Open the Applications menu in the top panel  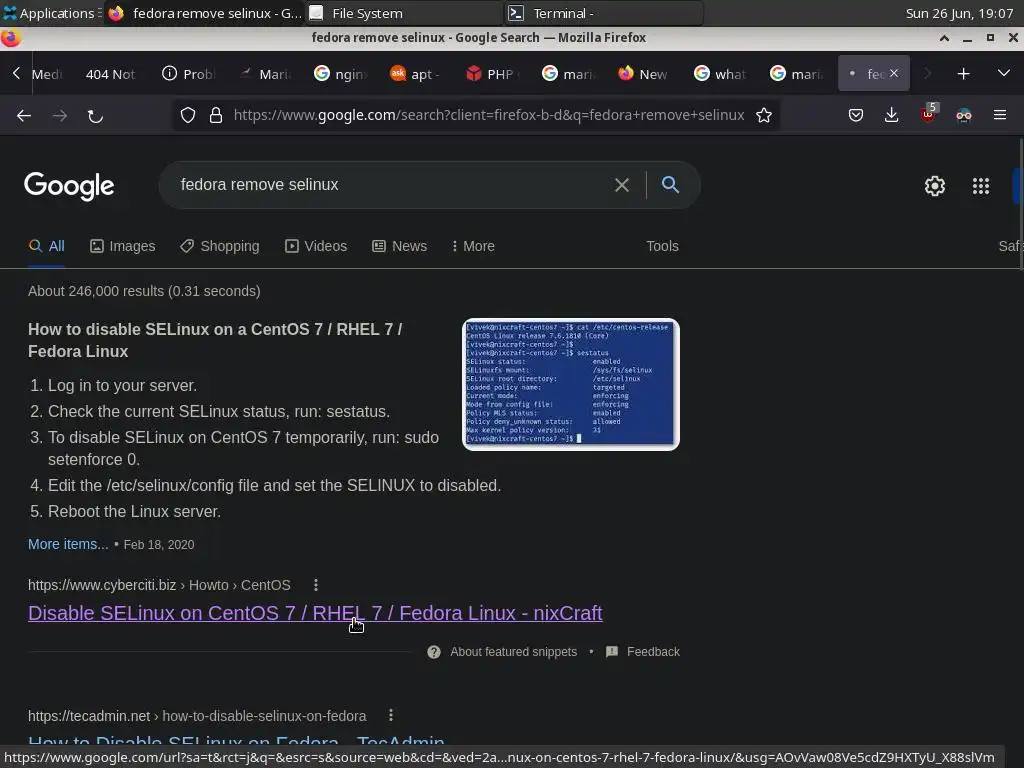tap(50, 13)
